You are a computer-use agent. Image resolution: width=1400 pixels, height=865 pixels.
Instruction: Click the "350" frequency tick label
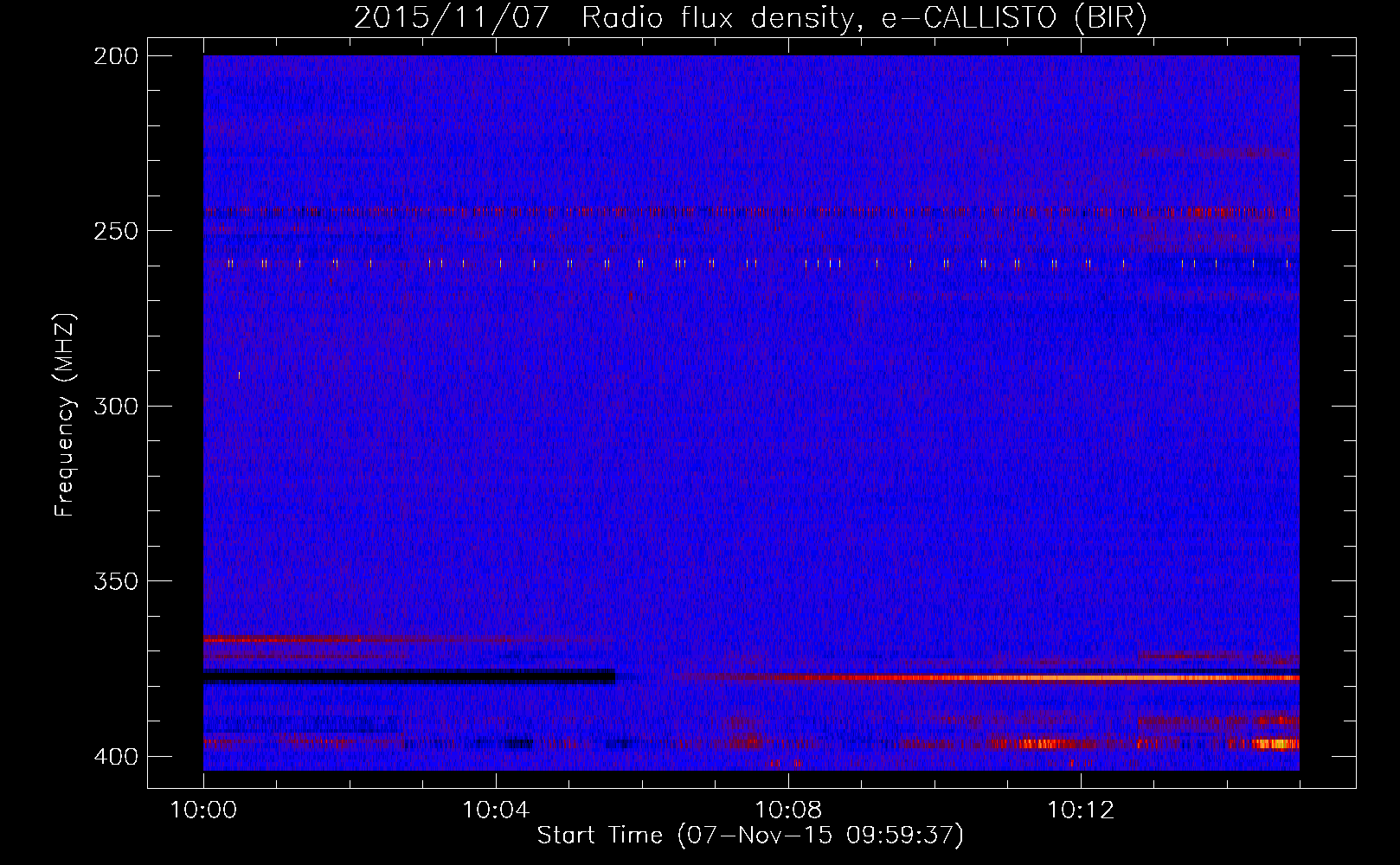click(116, 581)
